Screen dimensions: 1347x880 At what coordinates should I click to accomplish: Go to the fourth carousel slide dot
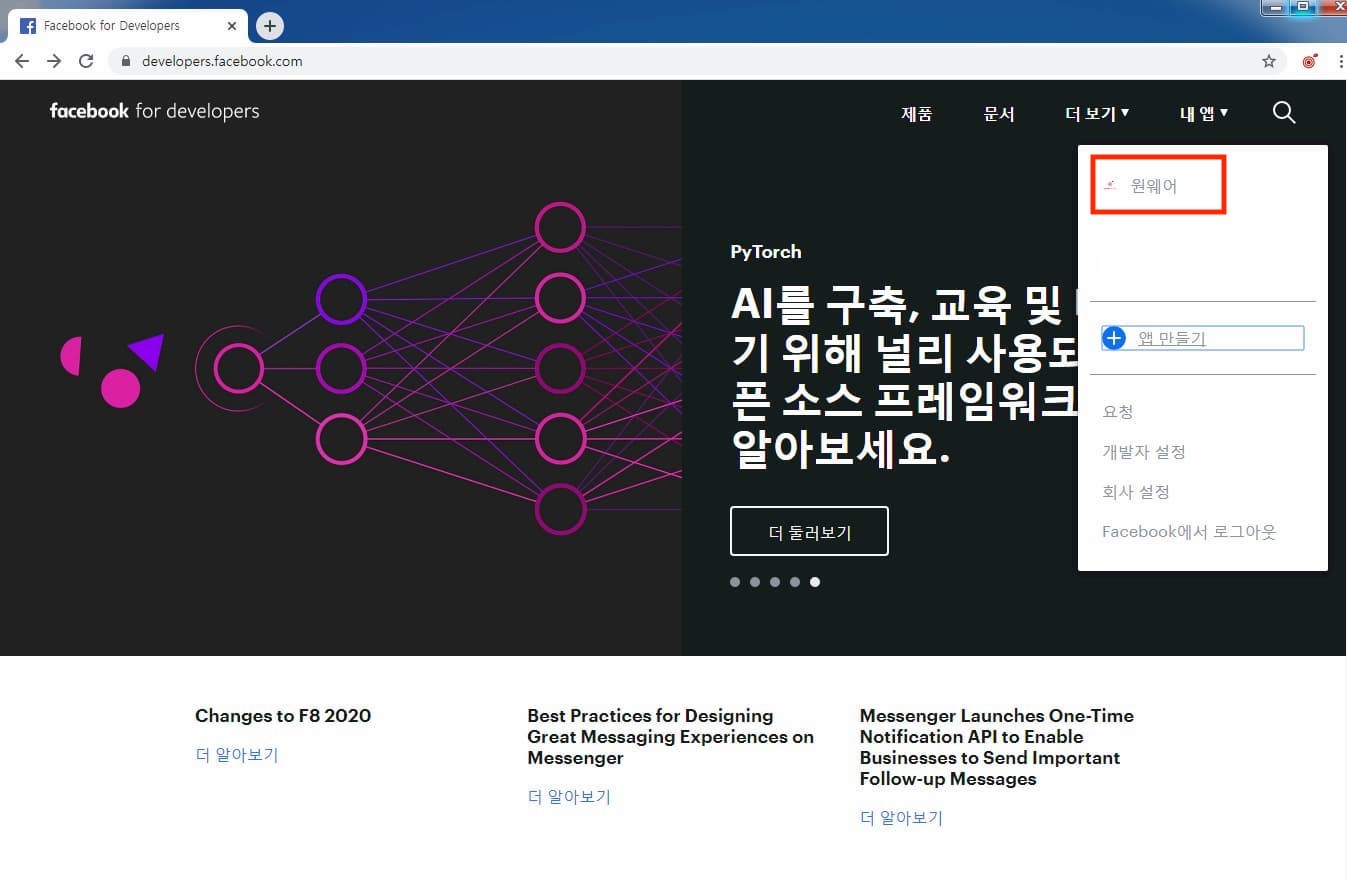tap(795, 582)
